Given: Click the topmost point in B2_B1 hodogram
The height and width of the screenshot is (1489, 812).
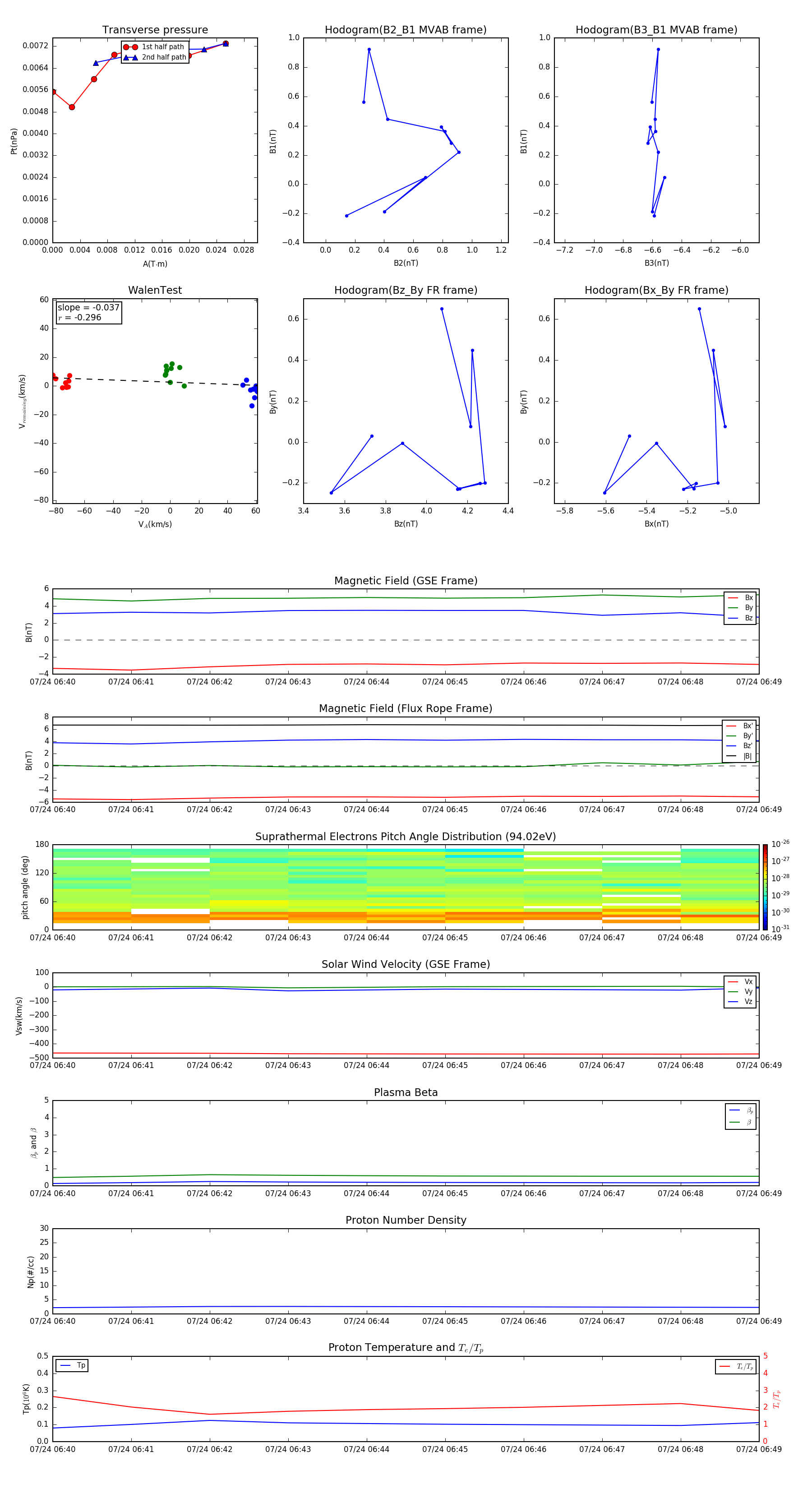Looking at the screenshot, I should 369,50.
